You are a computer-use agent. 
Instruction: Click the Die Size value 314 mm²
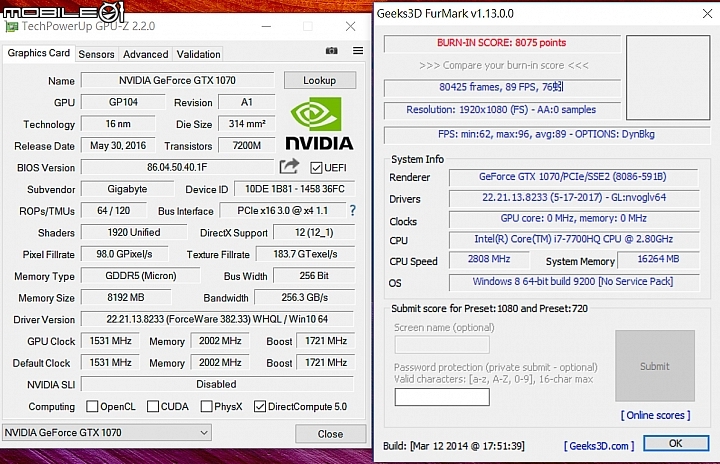click(247, 124)
